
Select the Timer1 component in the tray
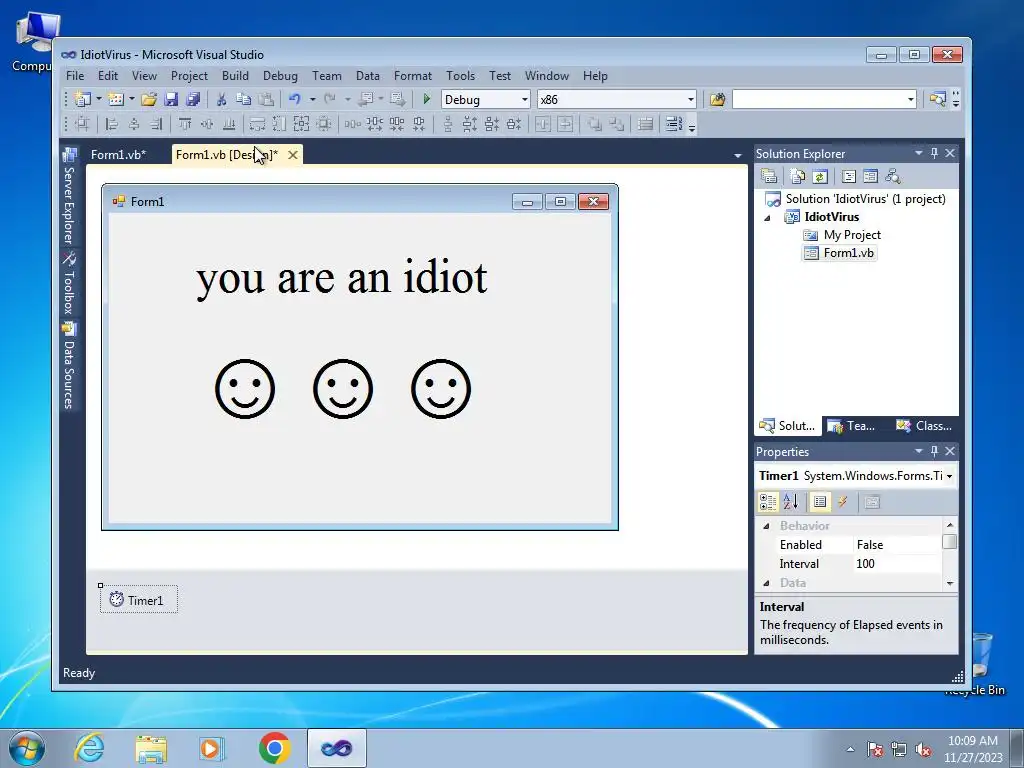pos(138,600)
